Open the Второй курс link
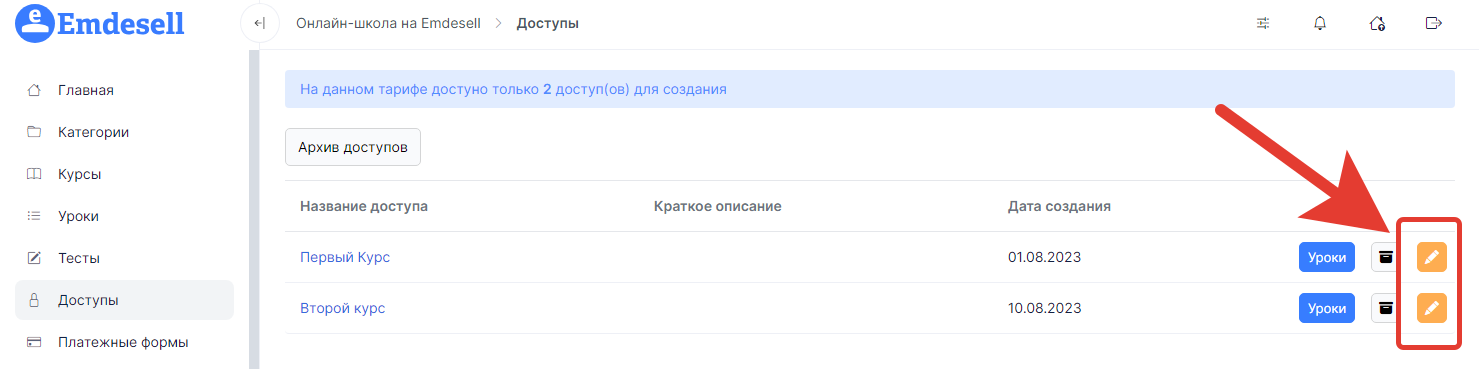 click(342, 308)
